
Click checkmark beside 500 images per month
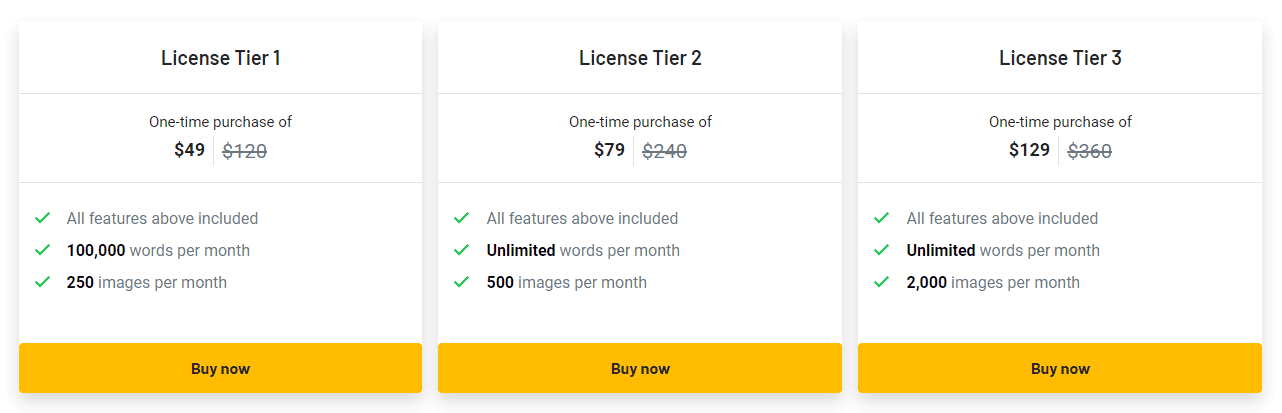tap(462, 282)
